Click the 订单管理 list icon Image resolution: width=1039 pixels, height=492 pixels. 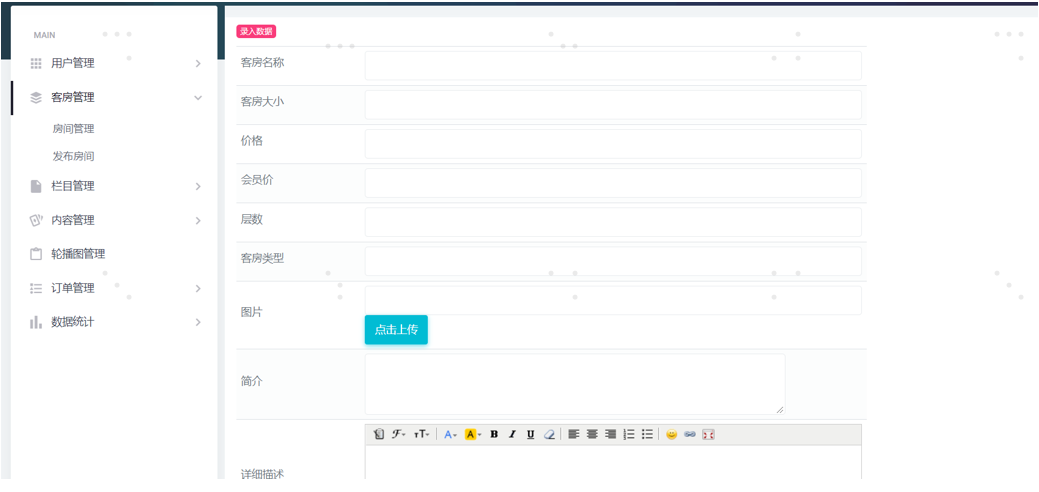click(36, 288)
